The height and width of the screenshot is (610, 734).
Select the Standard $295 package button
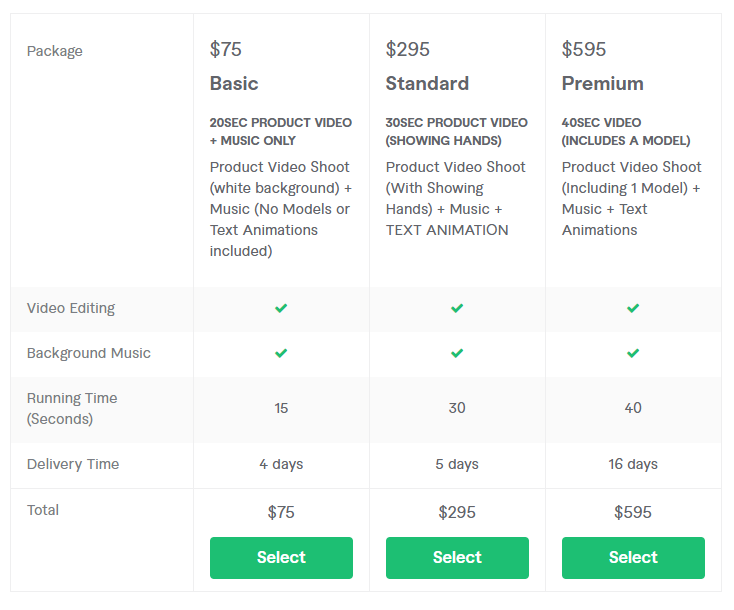tap(457, 558)
